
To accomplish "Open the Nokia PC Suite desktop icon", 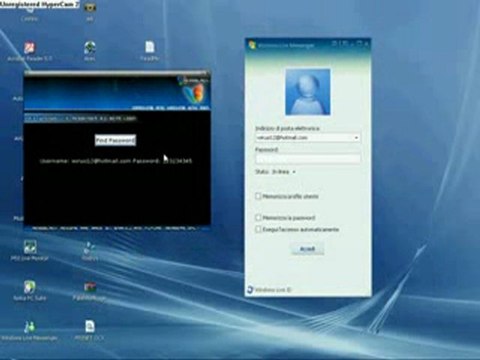I will [29, 287].
